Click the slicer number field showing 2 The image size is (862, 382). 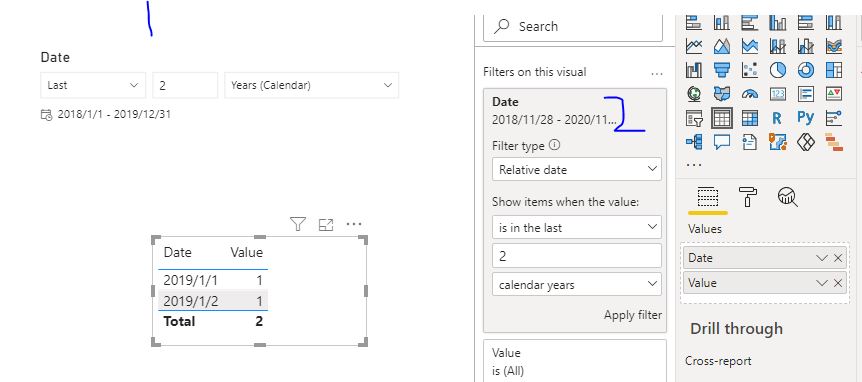click(185, 85)
